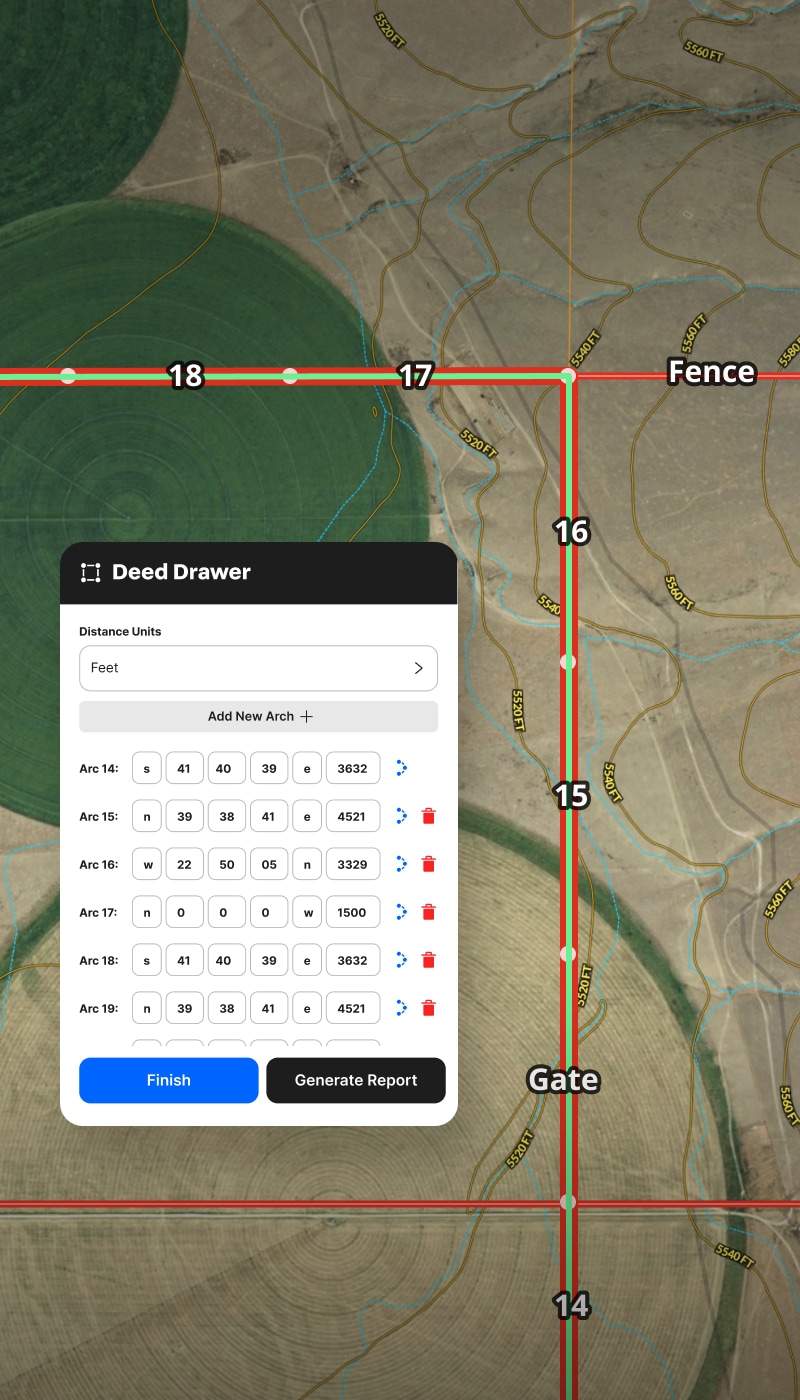800x1400 pixels.
Task: Click the curve icon for Arc 14
Action: 401,769
